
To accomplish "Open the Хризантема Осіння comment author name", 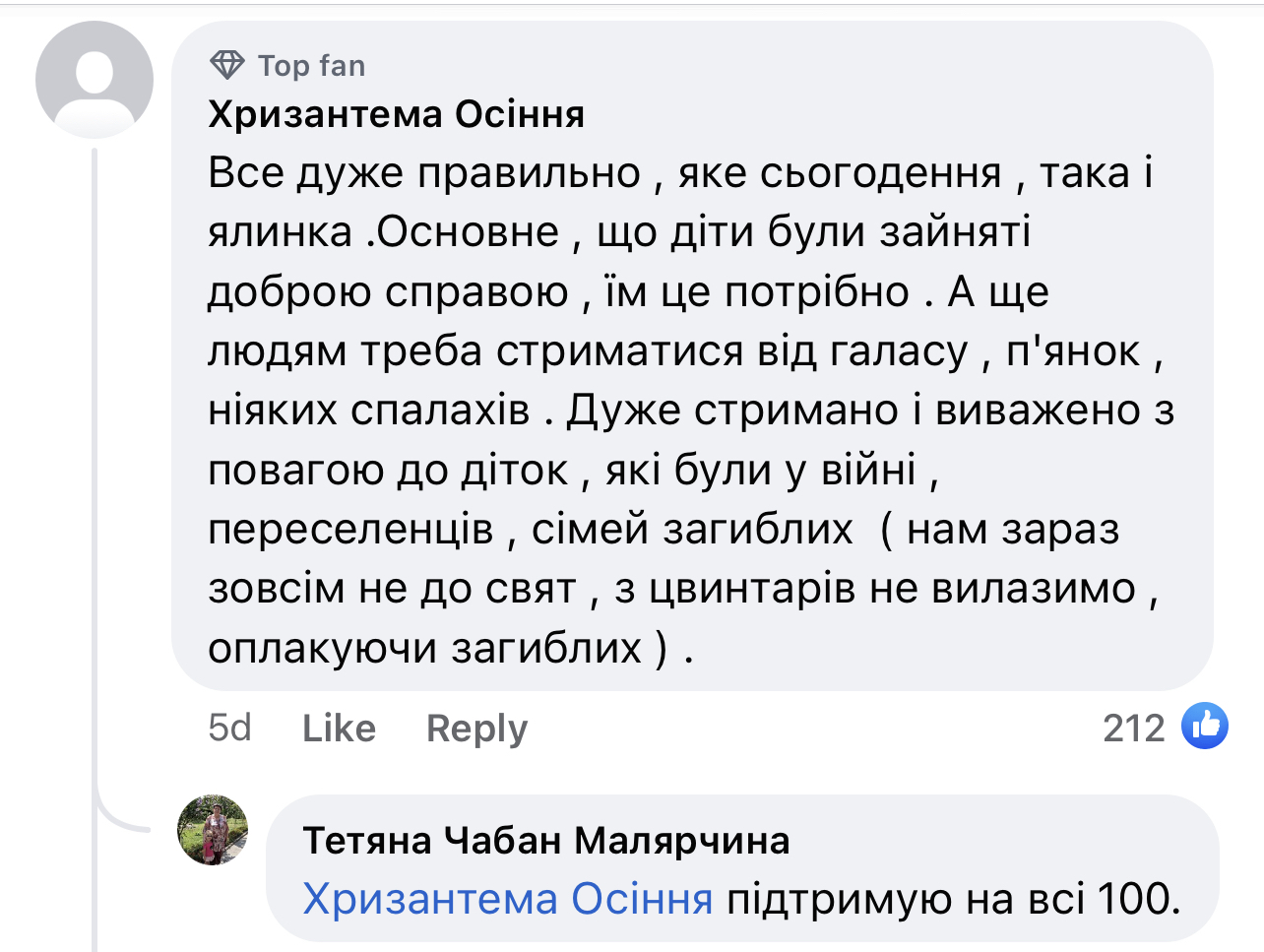I will [x=397, y=115].
